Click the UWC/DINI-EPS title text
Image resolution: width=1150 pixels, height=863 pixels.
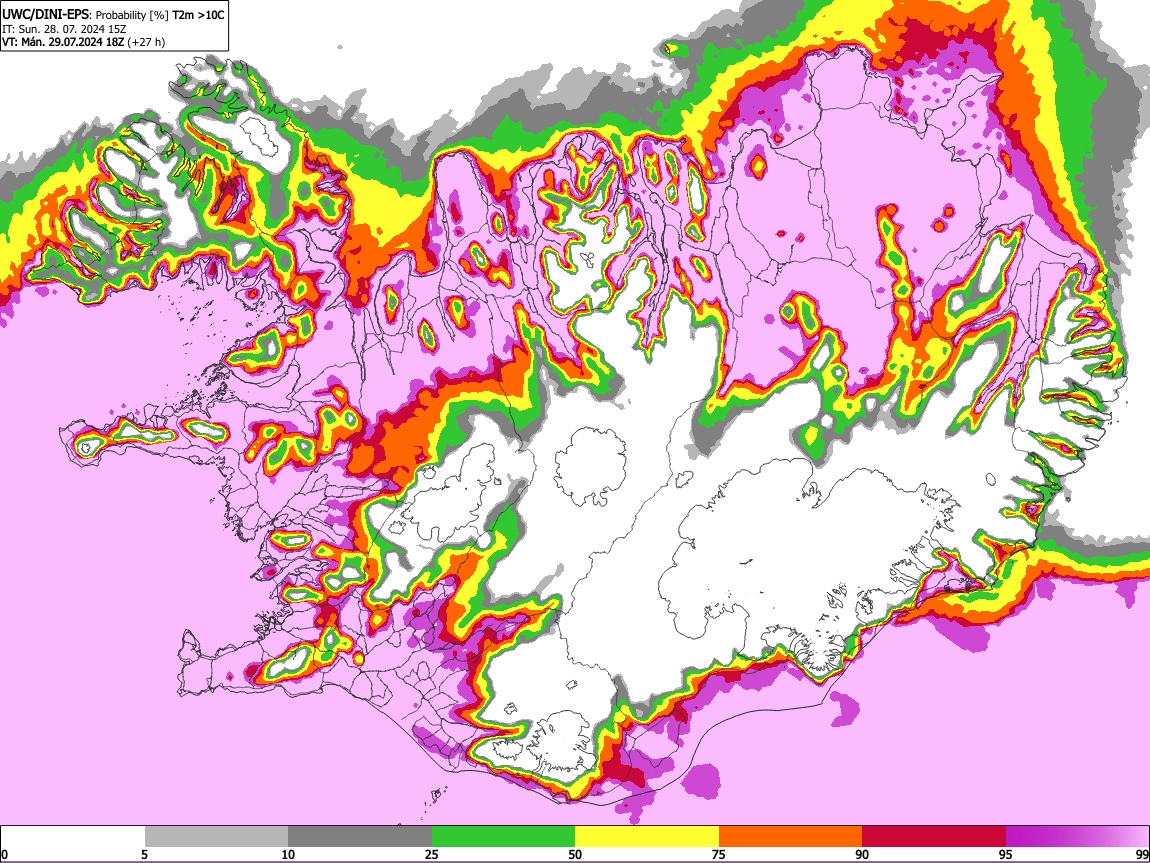tap(47, 15)
